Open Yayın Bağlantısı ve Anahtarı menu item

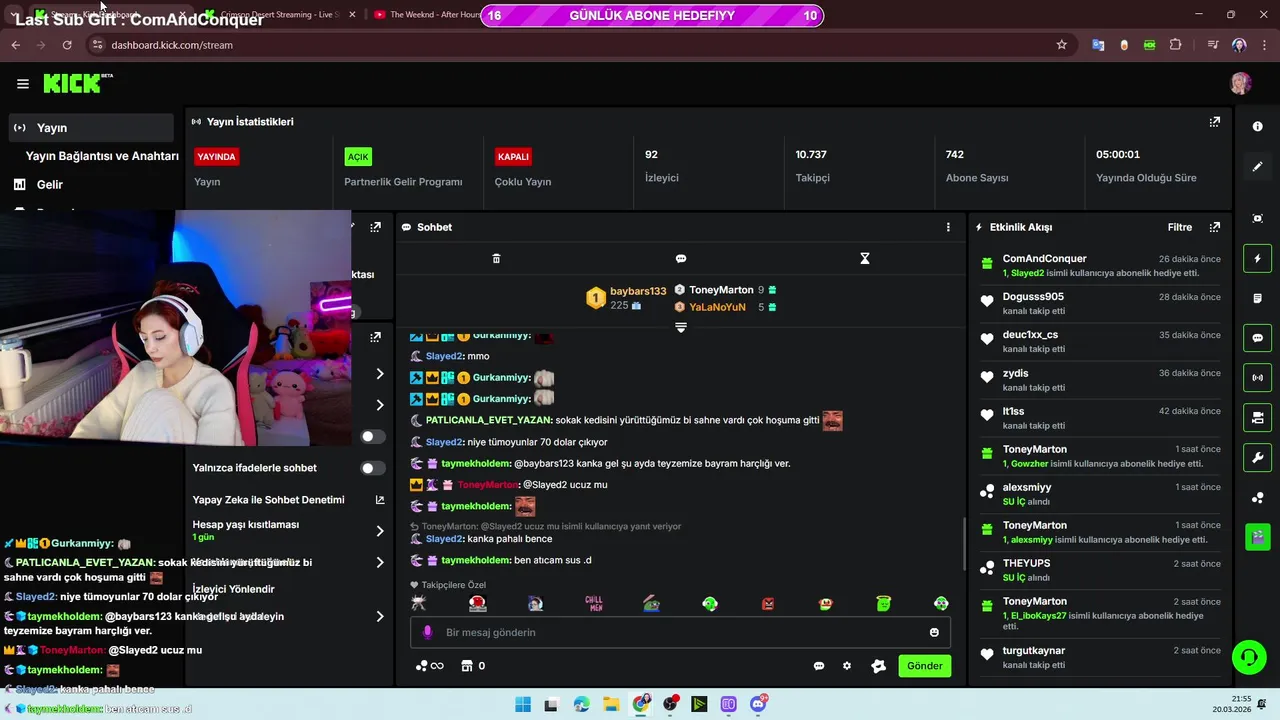coord(102,156)
